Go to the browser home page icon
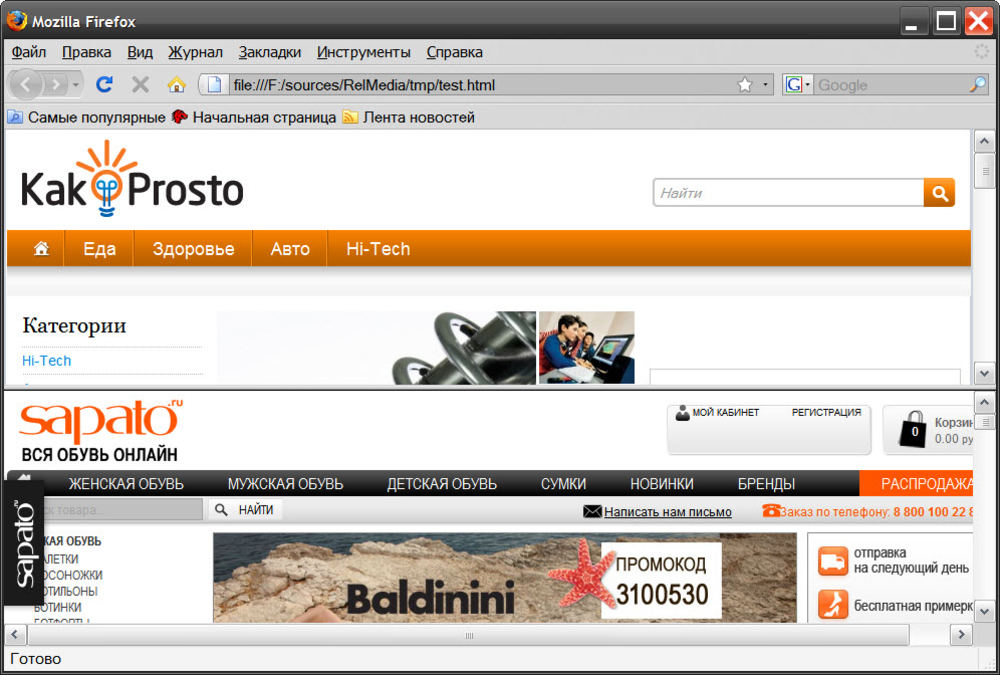The height and width of the screenshot is (675, 1000). point(176,85)
